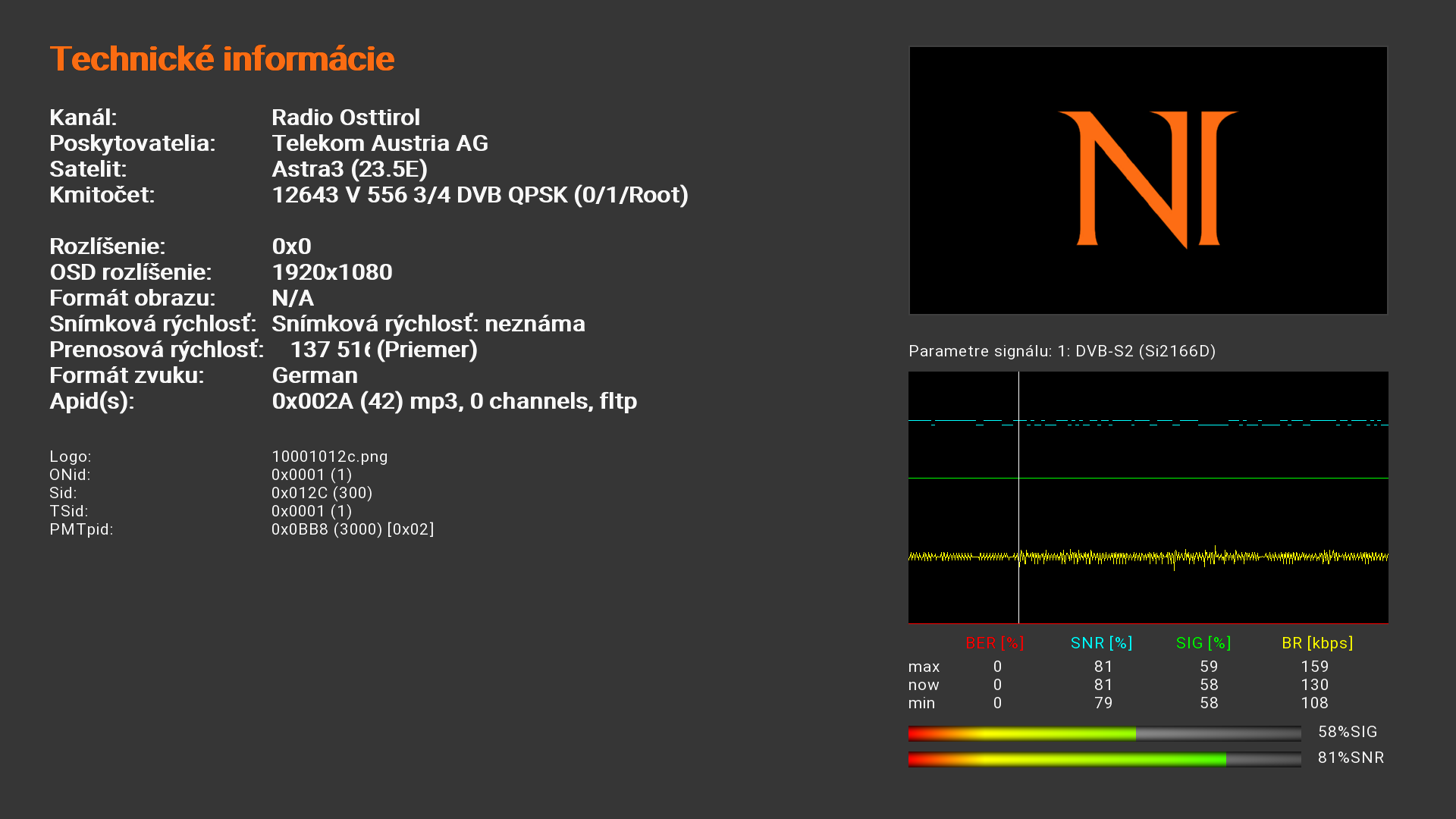Click provider Telekom Austria AG

379,143
